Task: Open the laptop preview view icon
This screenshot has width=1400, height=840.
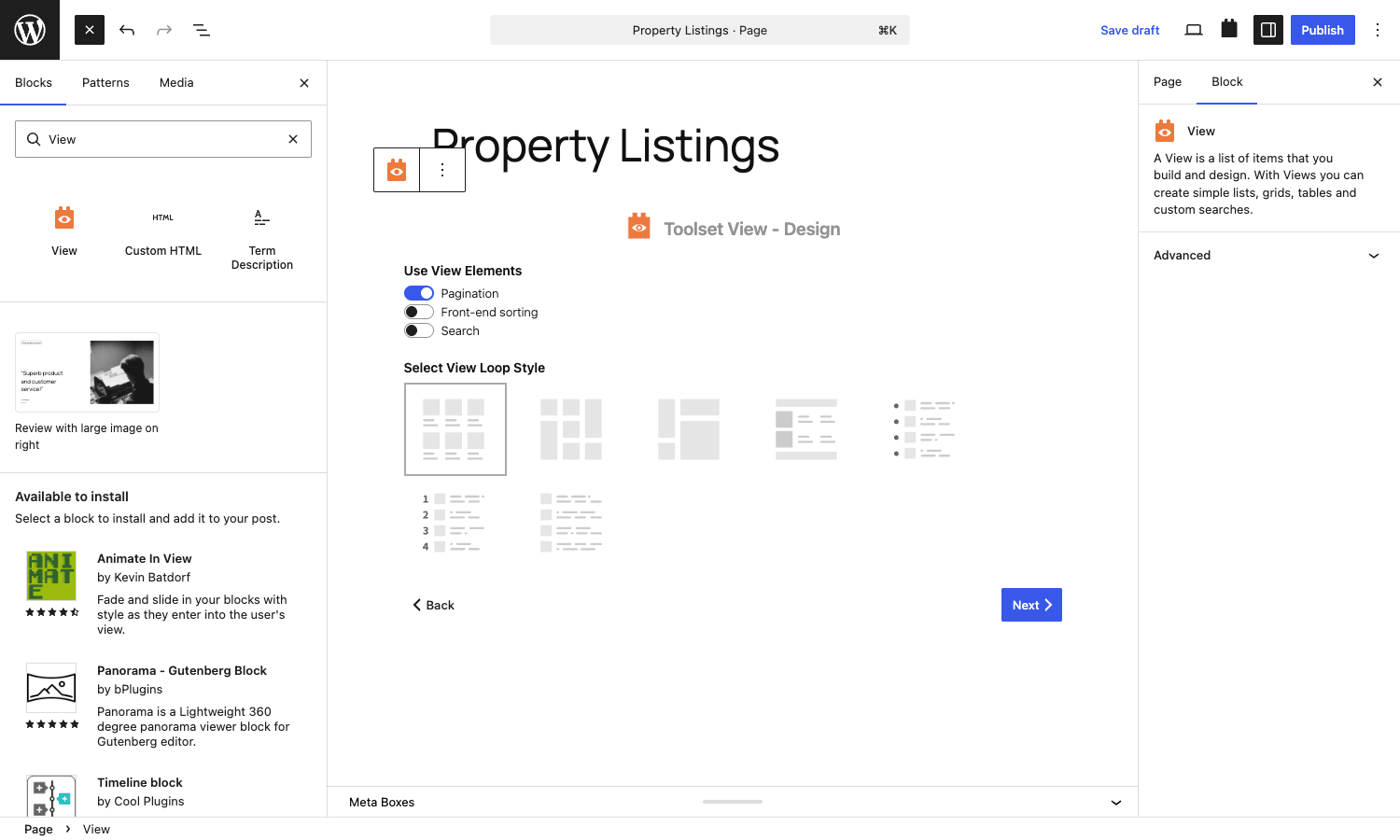Action: (1194, 30)
